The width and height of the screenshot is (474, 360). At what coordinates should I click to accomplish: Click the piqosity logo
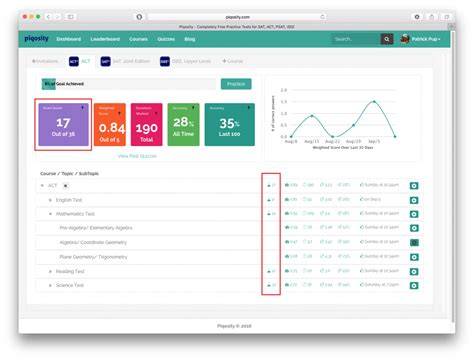point(36,39)
